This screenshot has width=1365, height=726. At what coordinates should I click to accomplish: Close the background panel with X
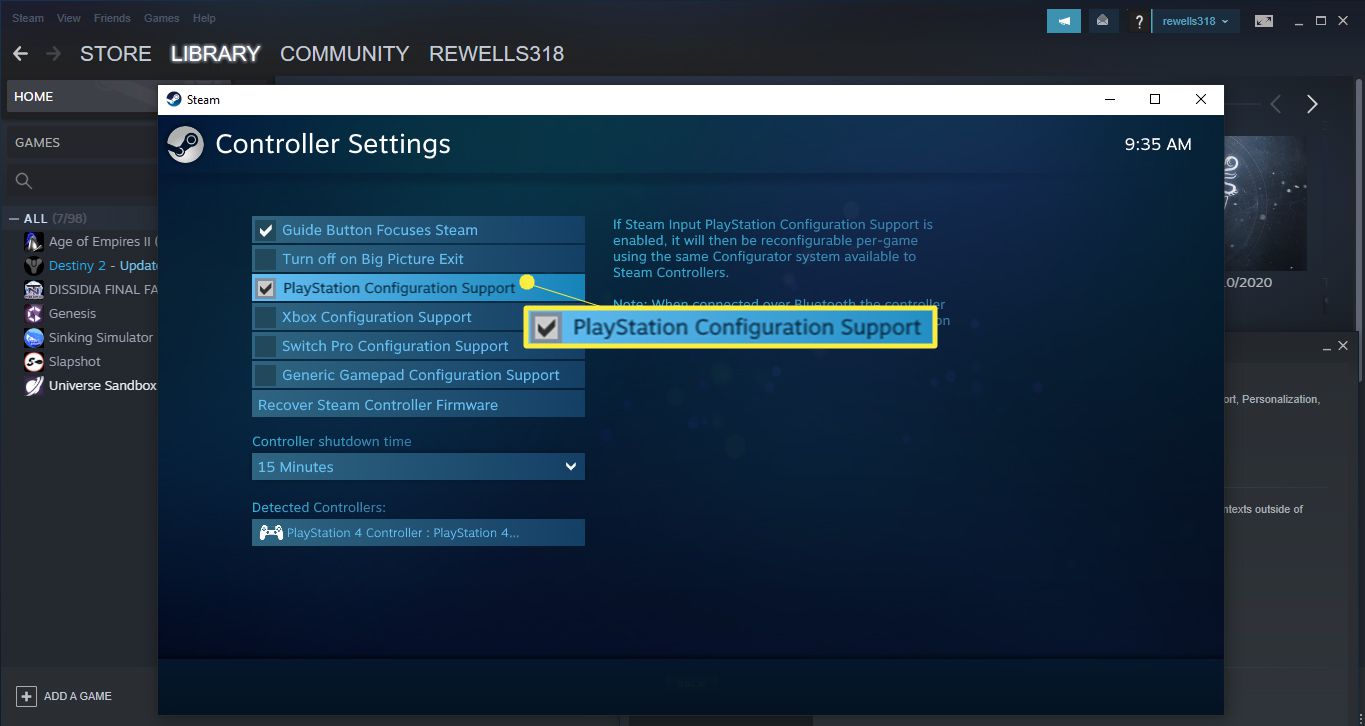click(1343, 346)
